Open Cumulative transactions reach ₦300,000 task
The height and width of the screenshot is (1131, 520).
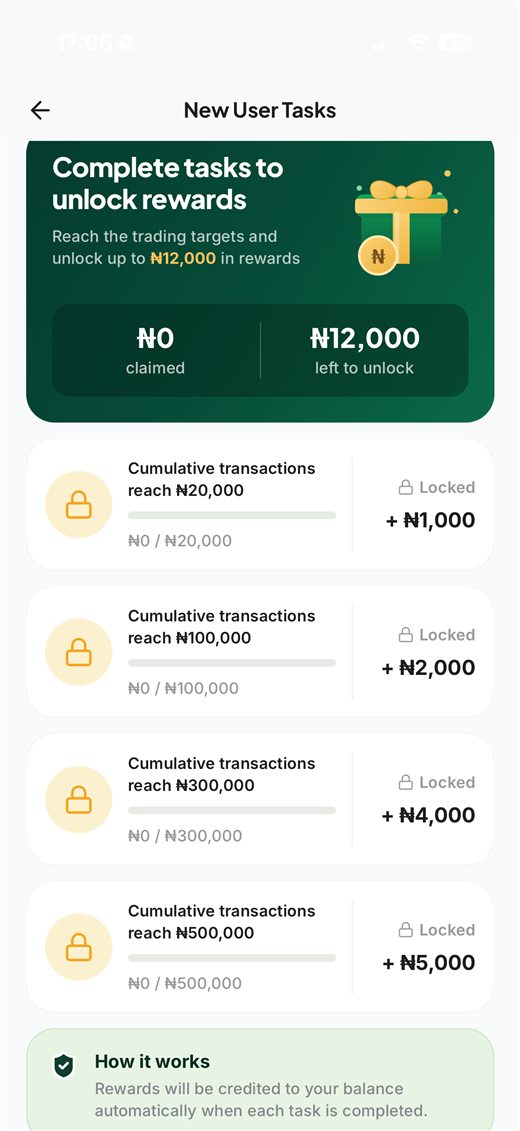tap(260, 799)
